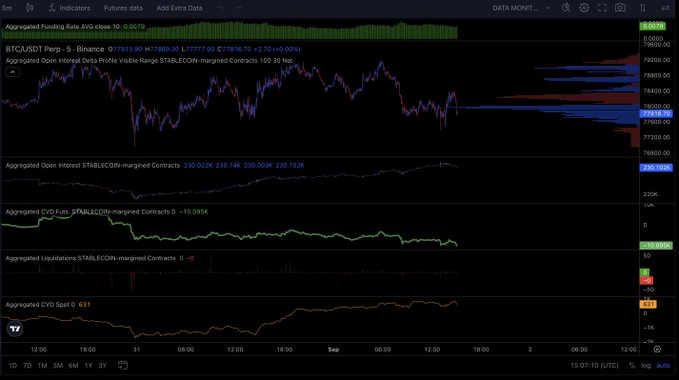
Task: Select the 3M date range
Action: (58, 366)
